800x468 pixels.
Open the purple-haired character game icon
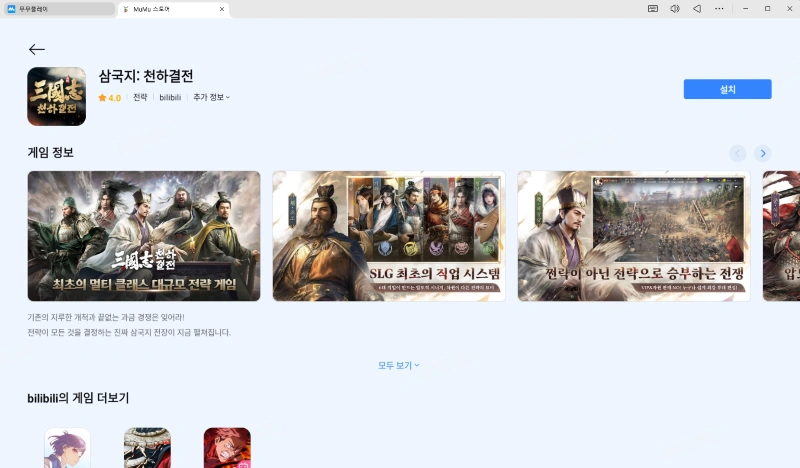pyautogui.click(x=67, y=448)
